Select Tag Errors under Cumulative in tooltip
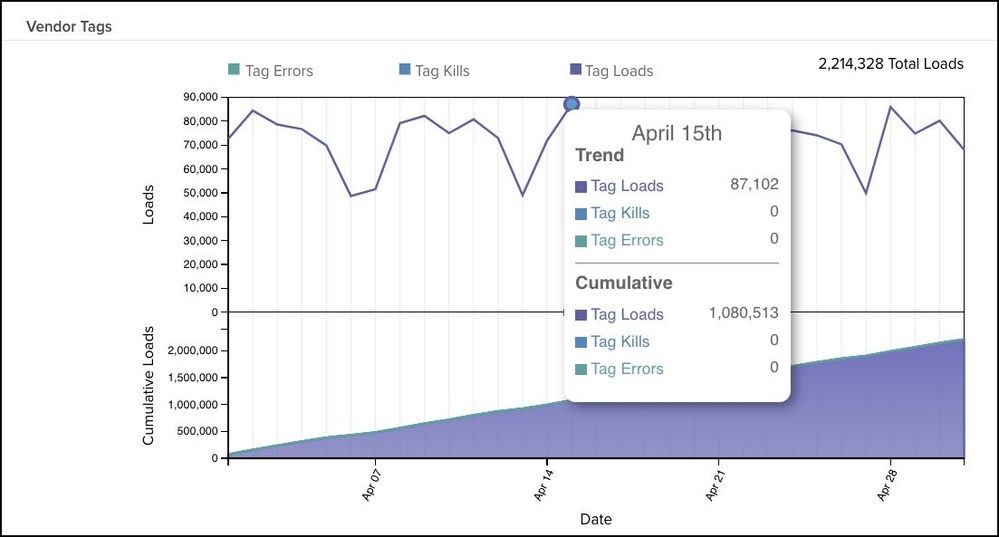Viewport: 999px width, 537px height. [x=626, y=369]
